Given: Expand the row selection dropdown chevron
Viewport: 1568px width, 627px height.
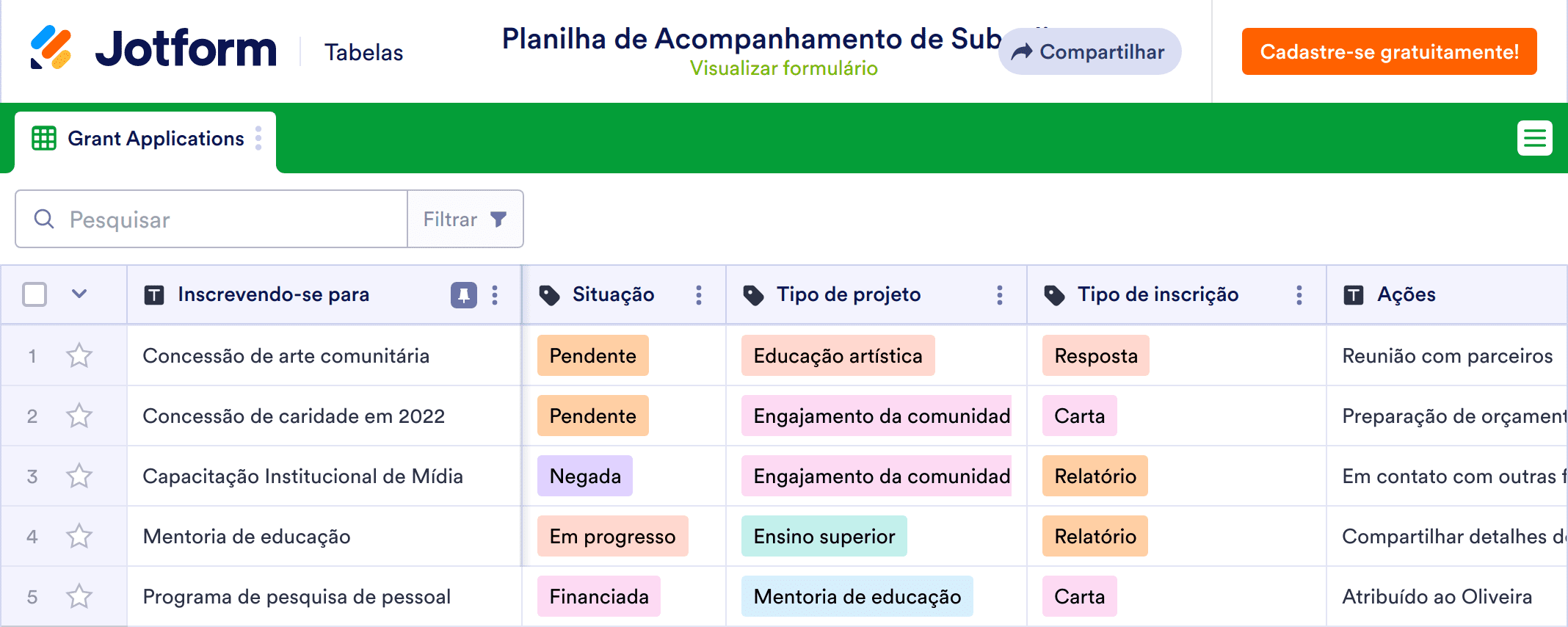Looking at the screenshot, I should pos(79,294).
